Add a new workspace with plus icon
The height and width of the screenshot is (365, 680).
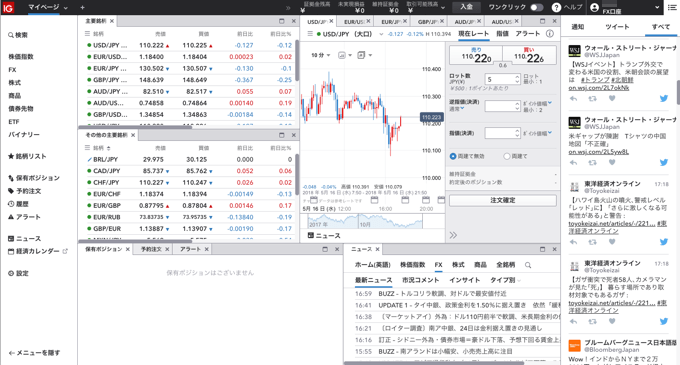pos(82,7)
